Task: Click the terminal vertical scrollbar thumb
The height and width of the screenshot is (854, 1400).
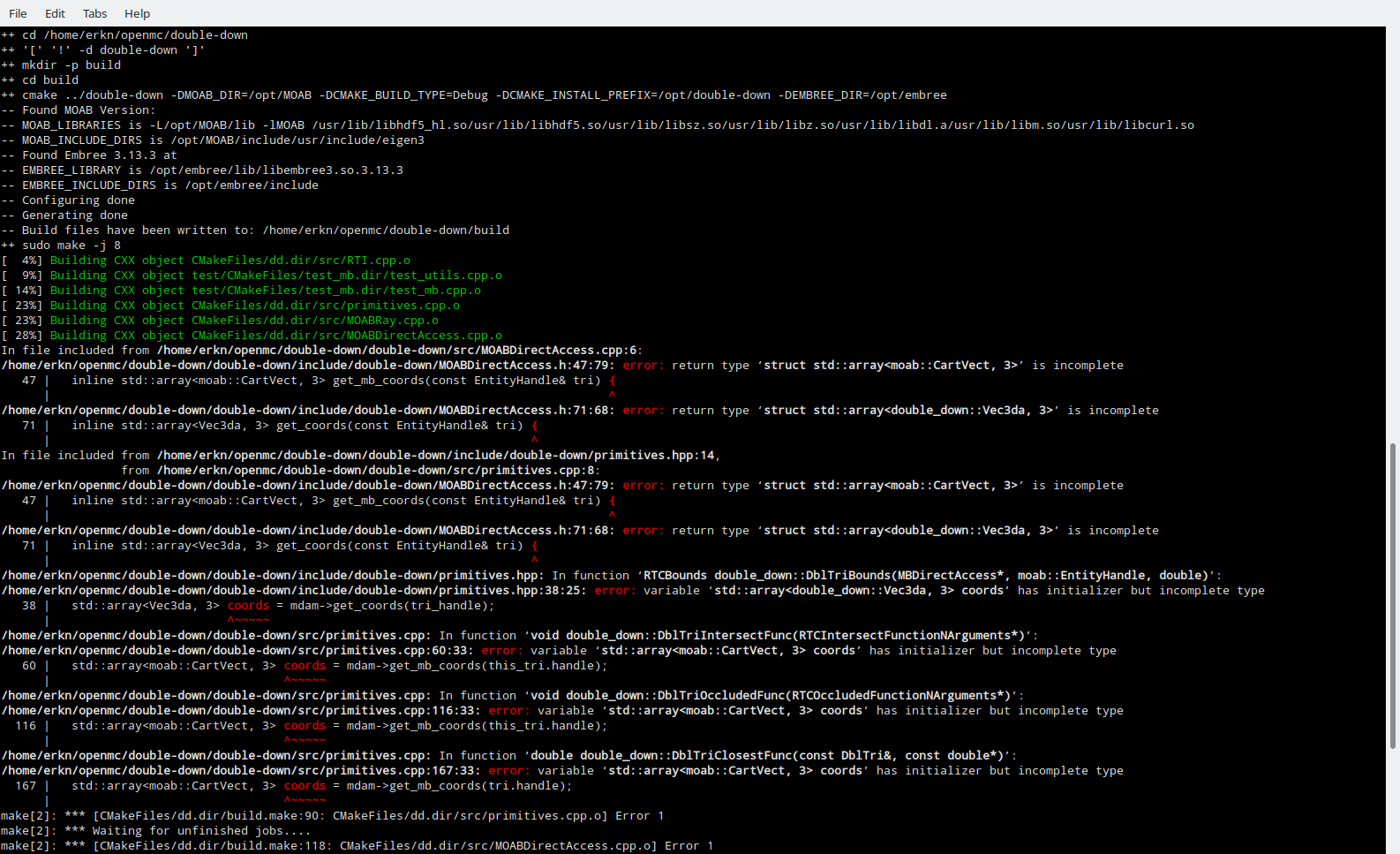Action: point(1393,596)
